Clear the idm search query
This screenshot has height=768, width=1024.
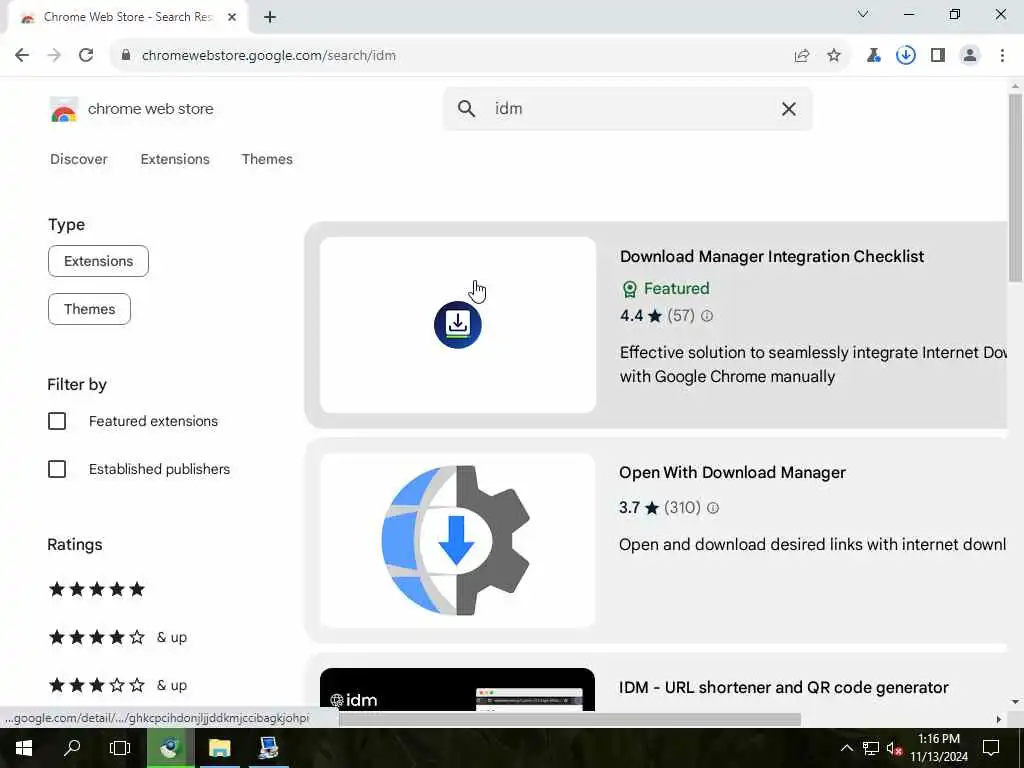(789, 109)
